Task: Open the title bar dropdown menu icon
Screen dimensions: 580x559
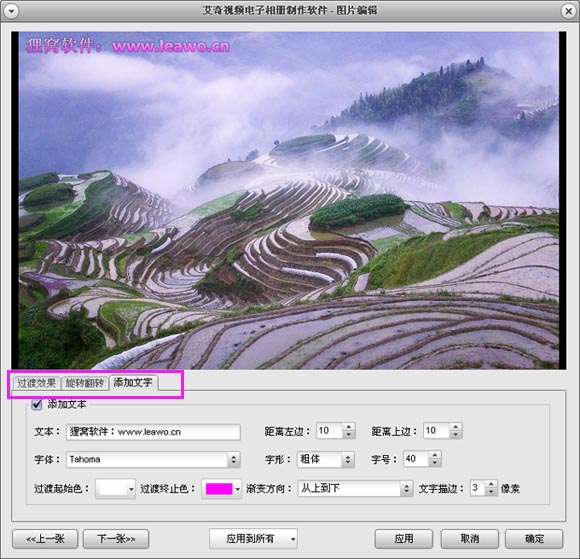Action: point(11,11)
